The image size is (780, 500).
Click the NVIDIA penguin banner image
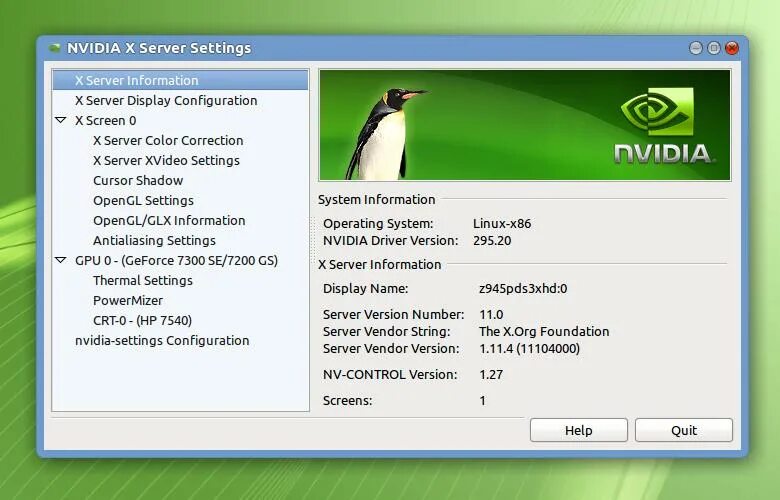coord(525,125)
